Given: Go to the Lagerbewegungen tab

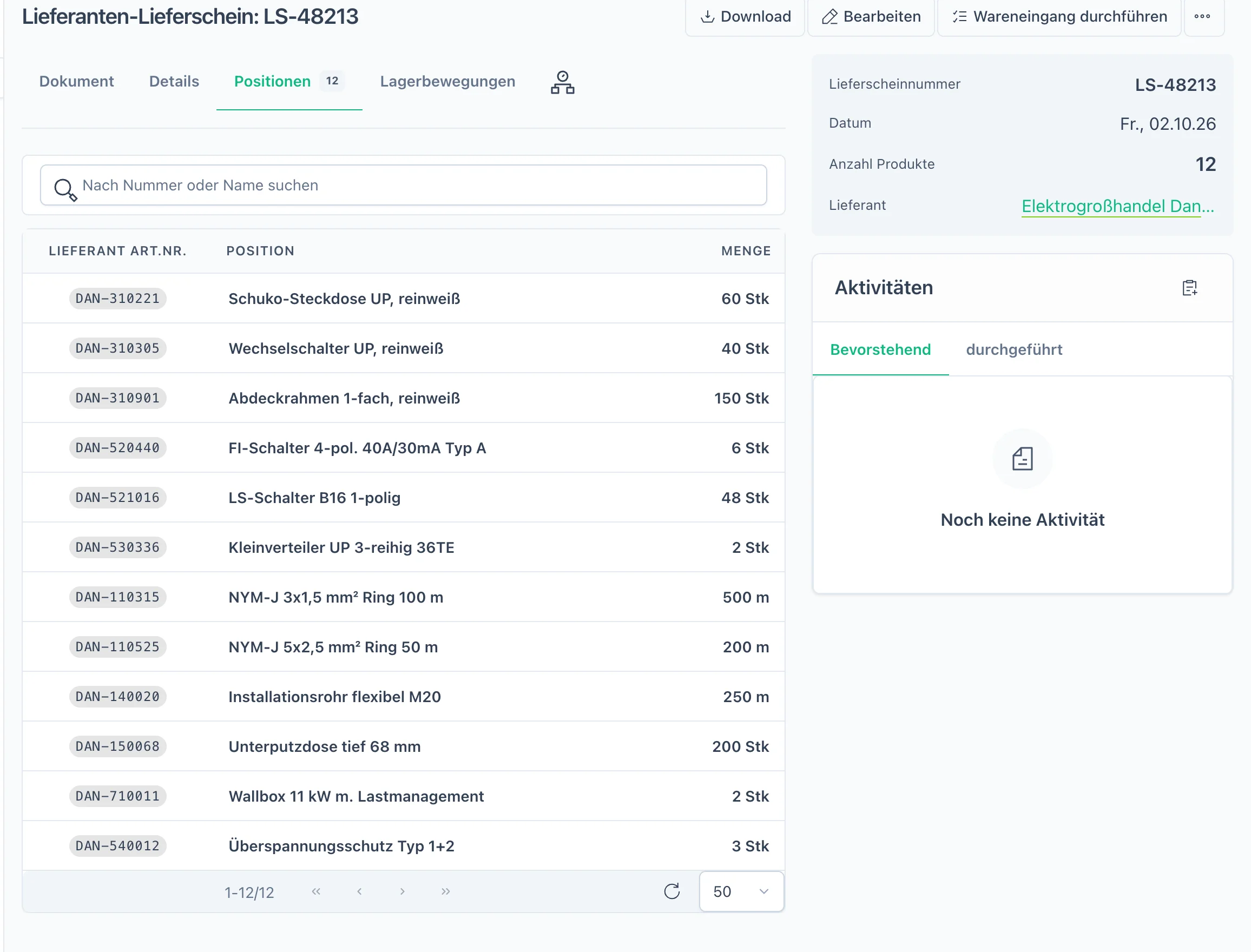Looking at the screenshot, I should [x=447, y=82].
